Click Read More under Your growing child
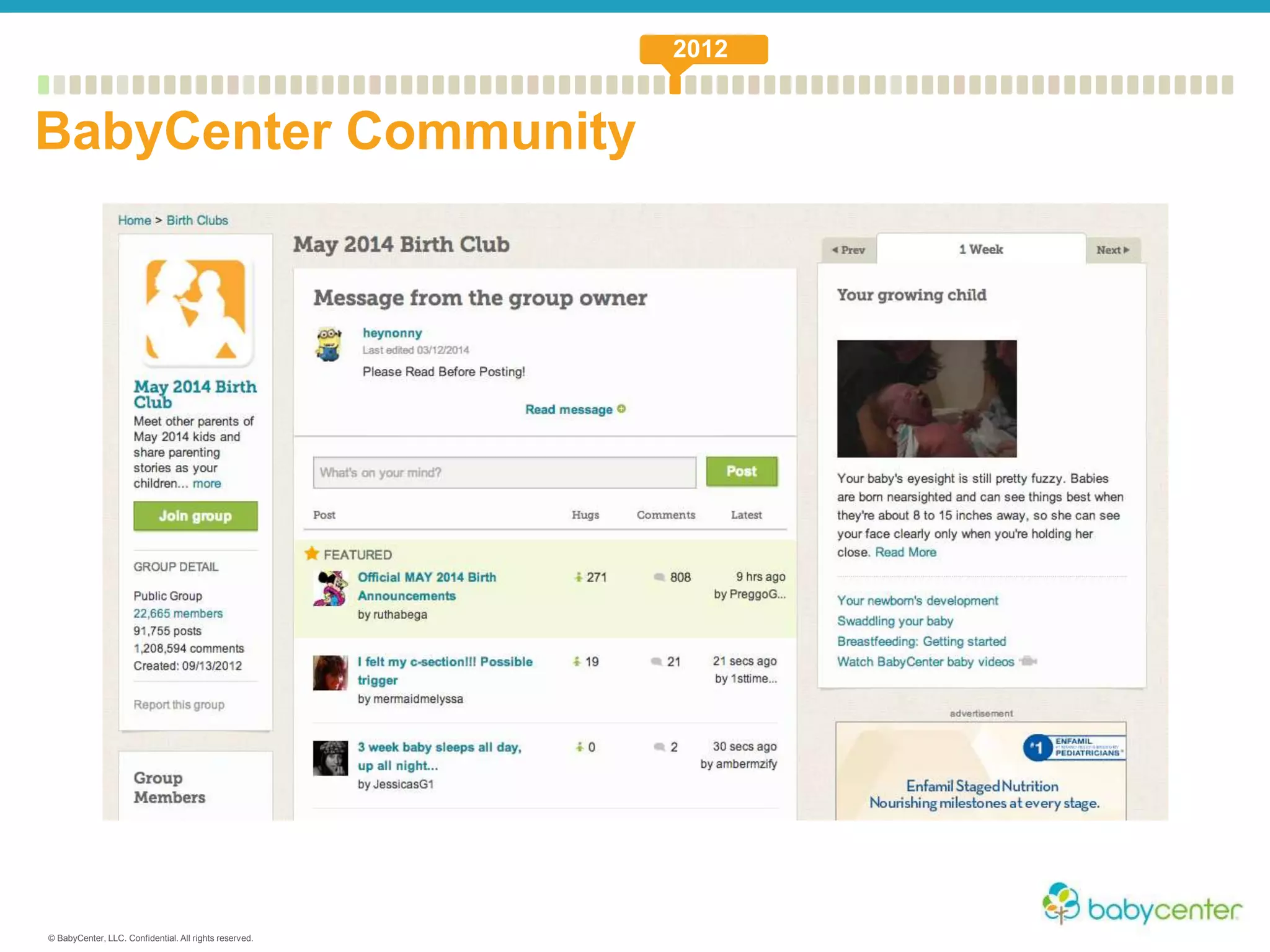The height and width of the screenshot is (952, 1270). [905, 552]
